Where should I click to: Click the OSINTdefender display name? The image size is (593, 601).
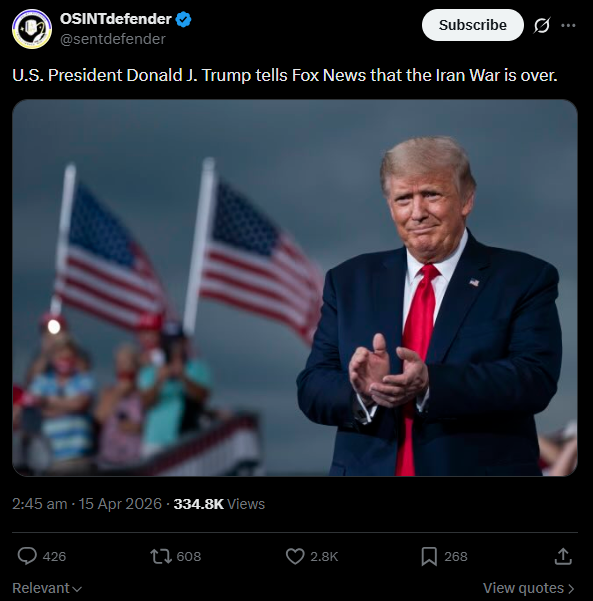(115, 19)
